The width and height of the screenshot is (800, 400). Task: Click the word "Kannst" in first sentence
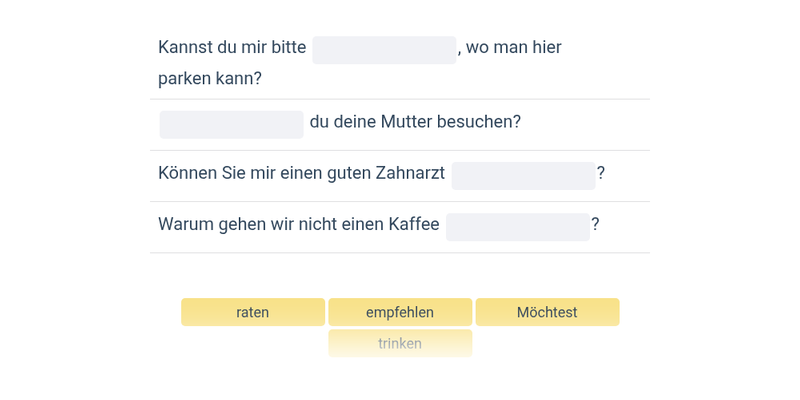click(x=184, y=47)
